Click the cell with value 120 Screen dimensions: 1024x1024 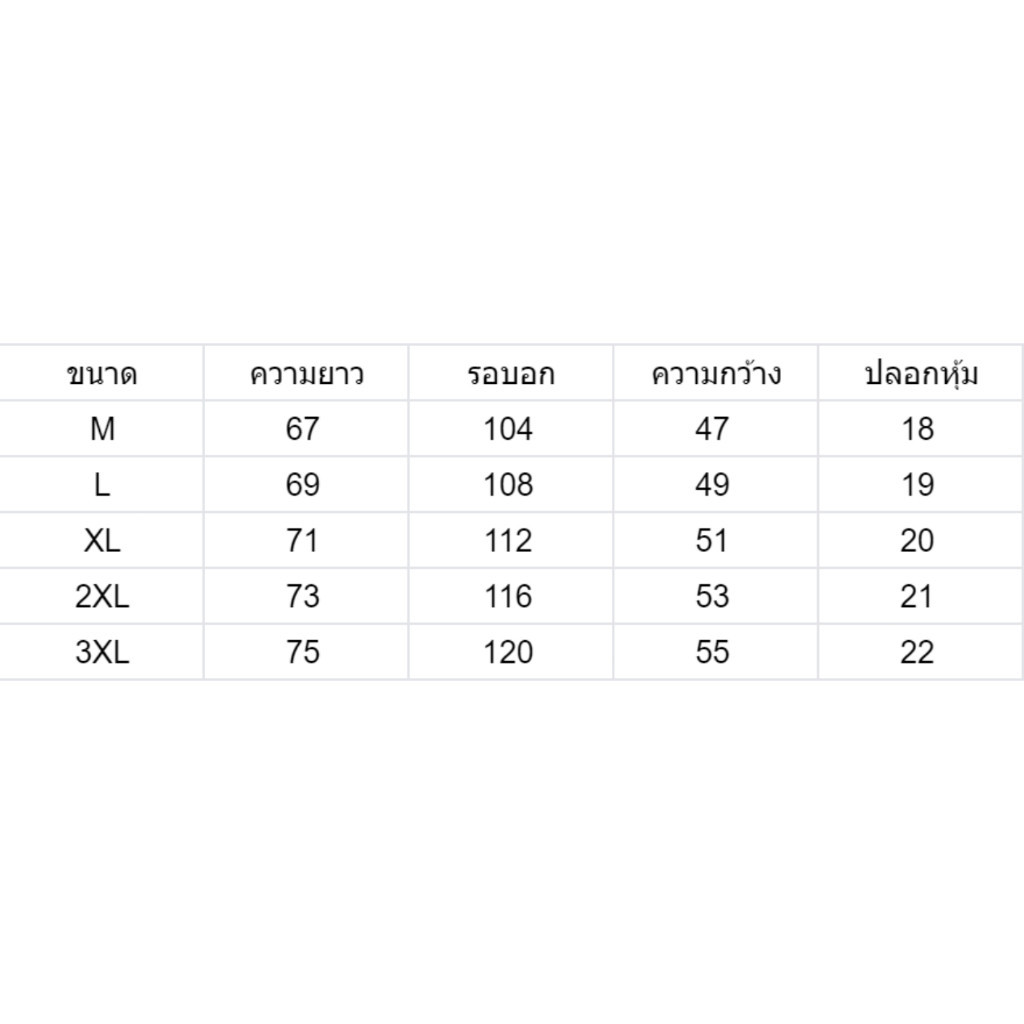coord(511,652)
